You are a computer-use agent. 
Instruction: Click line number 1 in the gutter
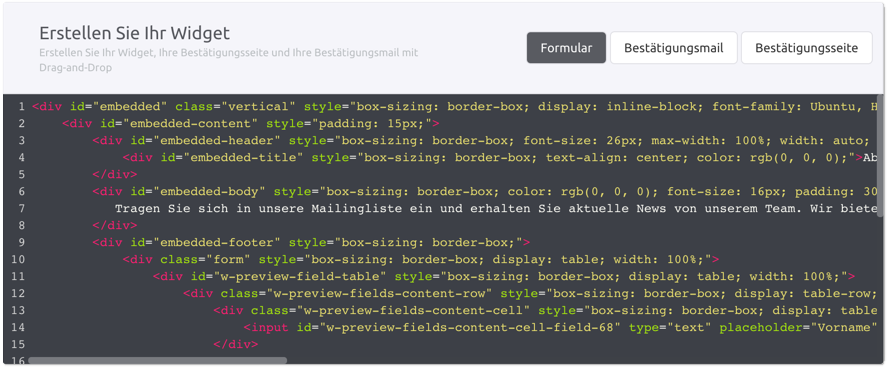[x=21, y=106]
